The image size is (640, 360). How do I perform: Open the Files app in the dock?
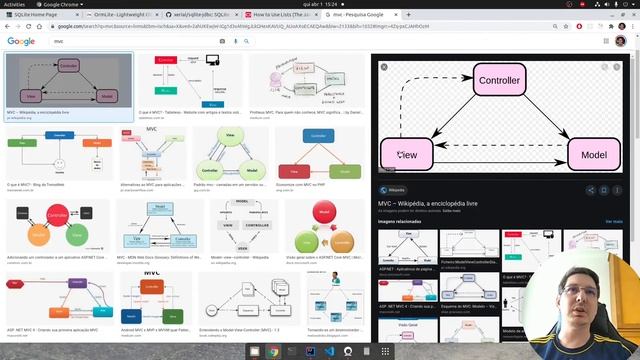pos(255,351)
